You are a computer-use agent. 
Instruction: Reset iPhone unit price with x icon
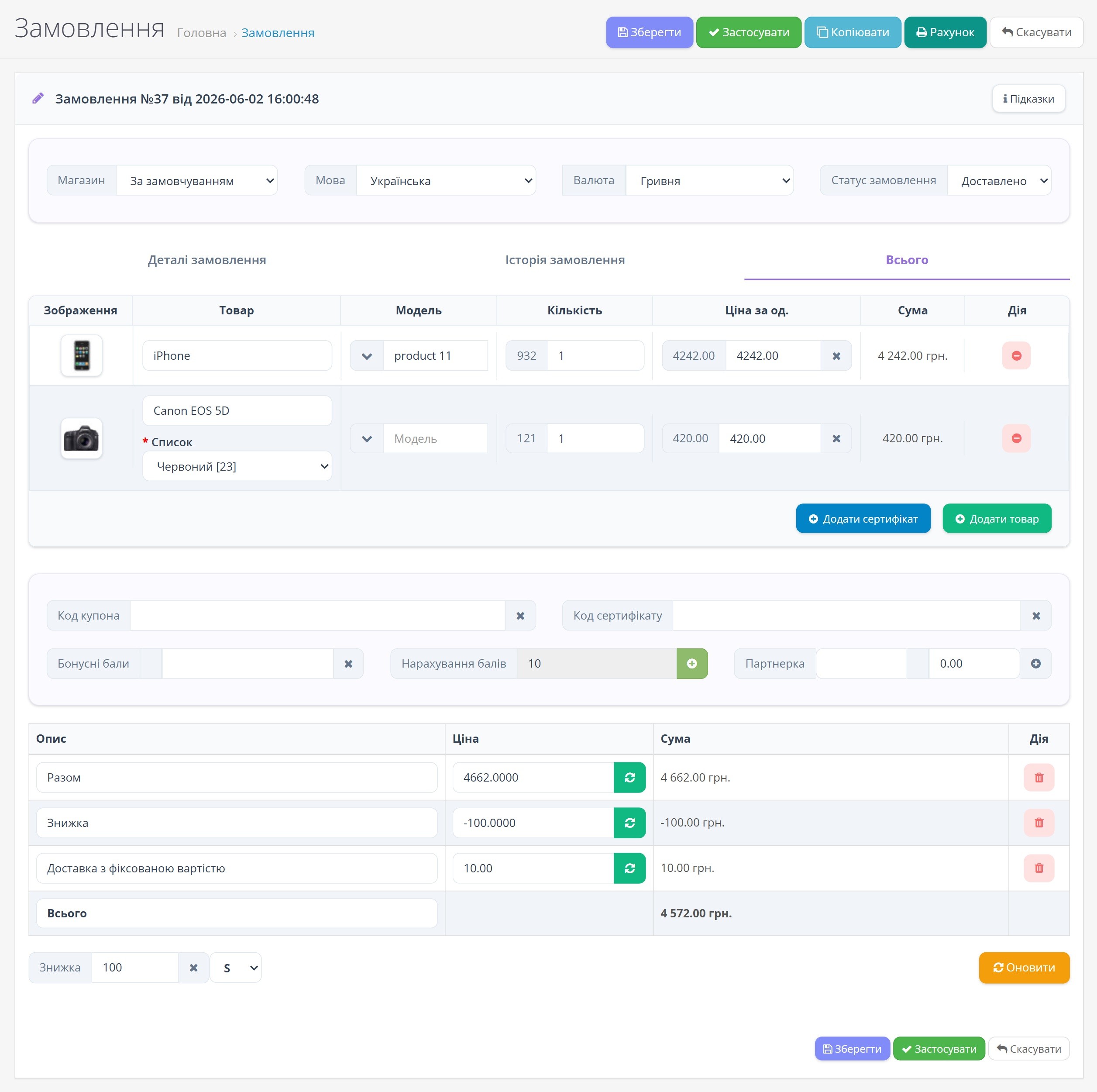tap(836, 355)
